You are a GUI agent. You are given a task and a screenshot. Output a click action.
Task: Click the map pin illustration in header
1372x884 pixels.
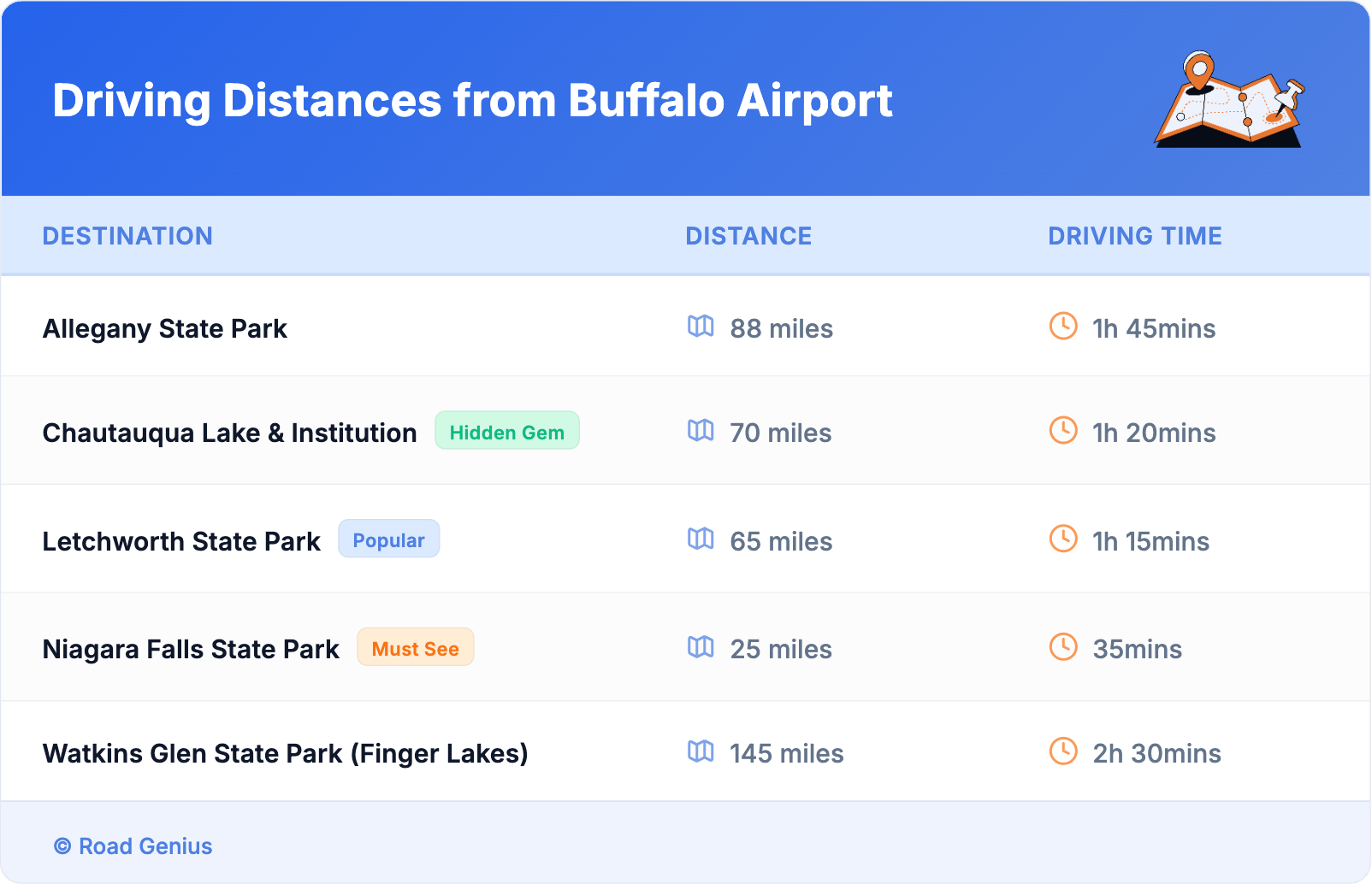click(x=1230, y=100)
